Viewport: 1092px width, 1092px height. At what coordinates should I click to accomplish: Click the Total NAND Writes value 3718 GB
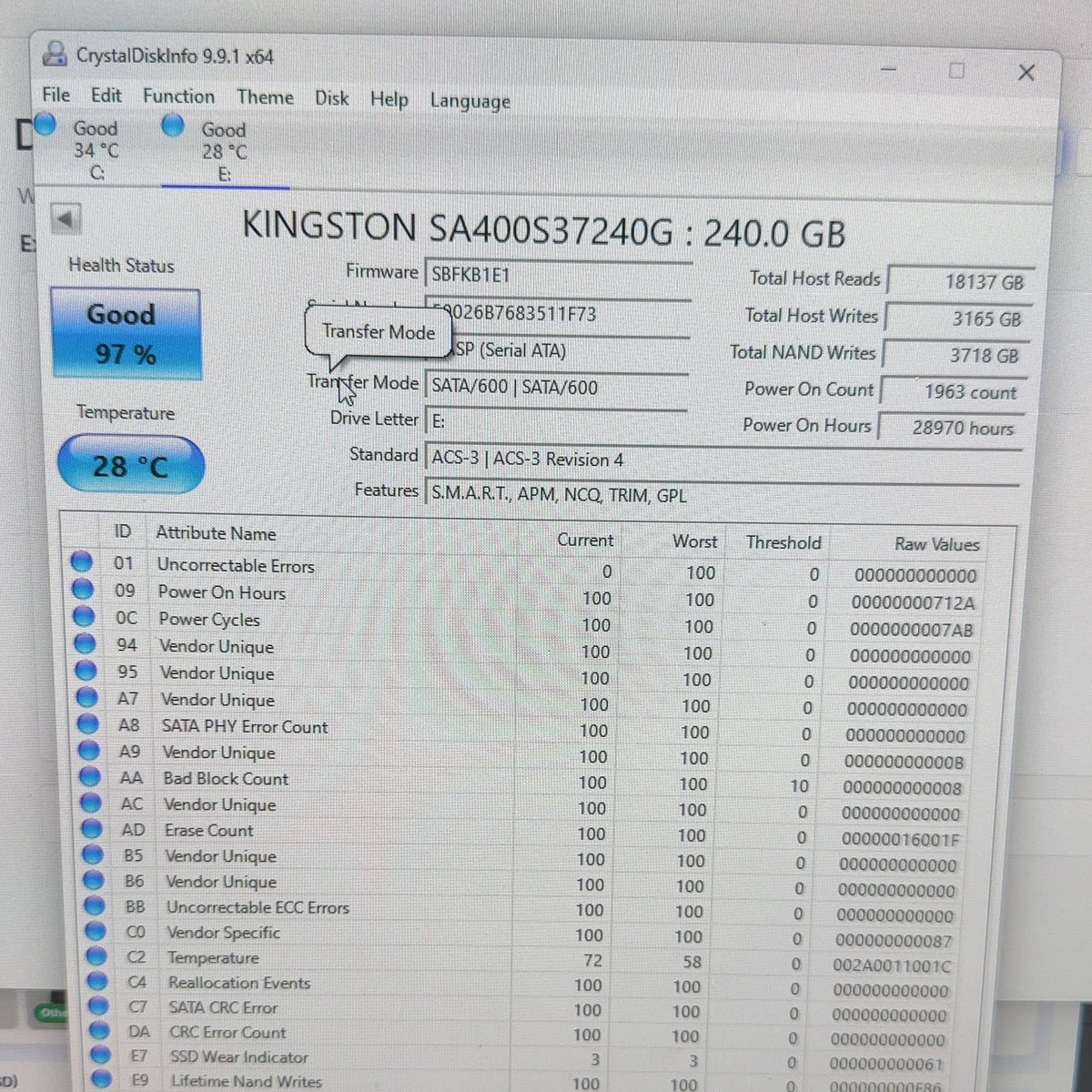[956, 355]
